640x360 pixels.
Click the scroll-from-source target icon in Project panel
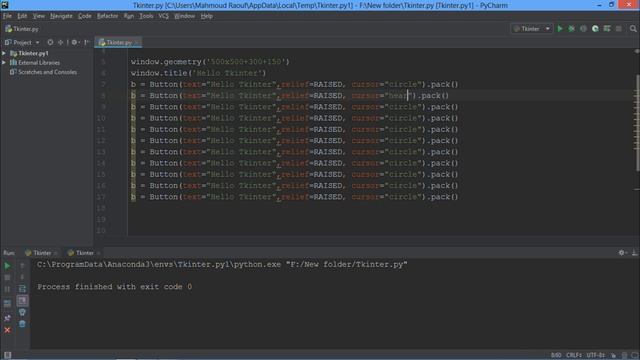(x=50, y=42)
